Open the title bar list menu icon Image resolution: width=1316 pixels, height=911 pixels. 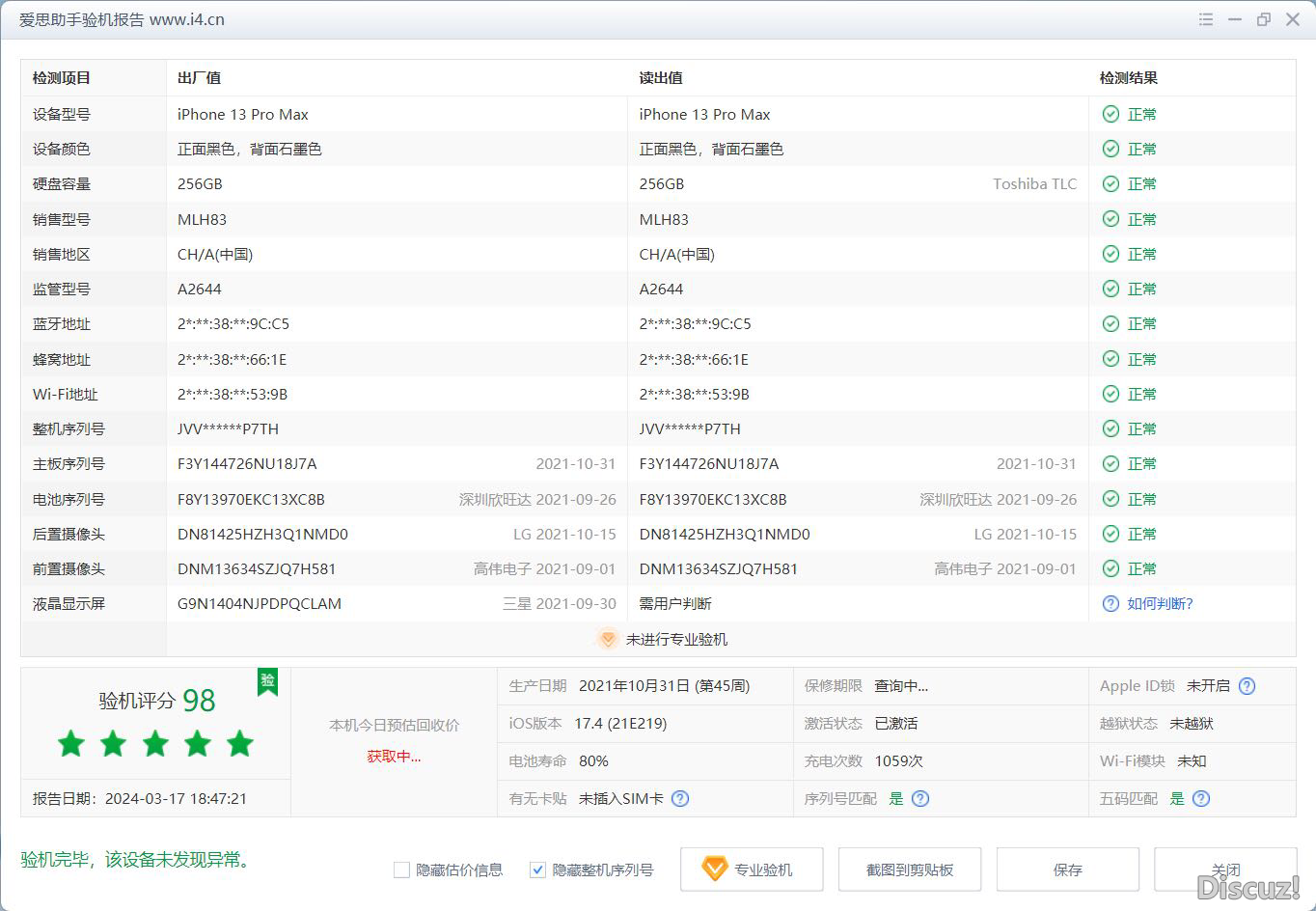point(1206,19)
